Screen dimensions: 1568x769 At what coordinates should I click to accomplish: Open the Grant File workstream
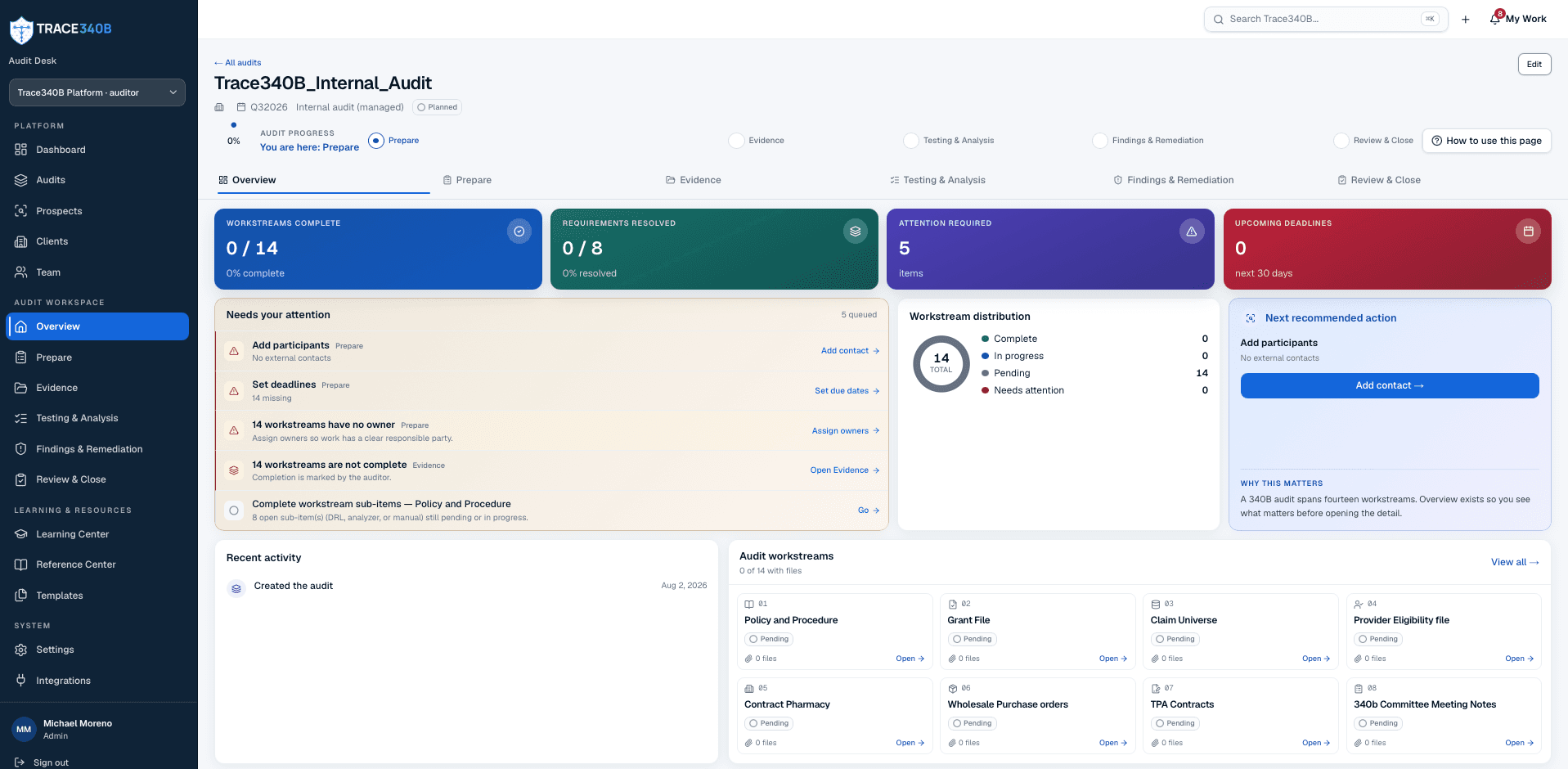click(1037, 632)
